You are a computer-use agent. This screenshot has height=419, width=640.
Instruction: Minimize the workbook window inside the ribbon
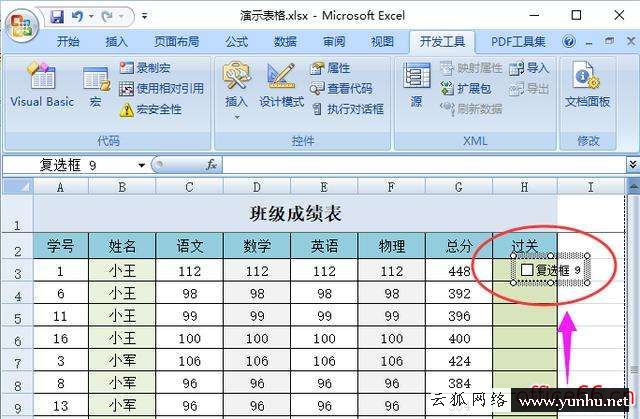(x=589, y=42)
